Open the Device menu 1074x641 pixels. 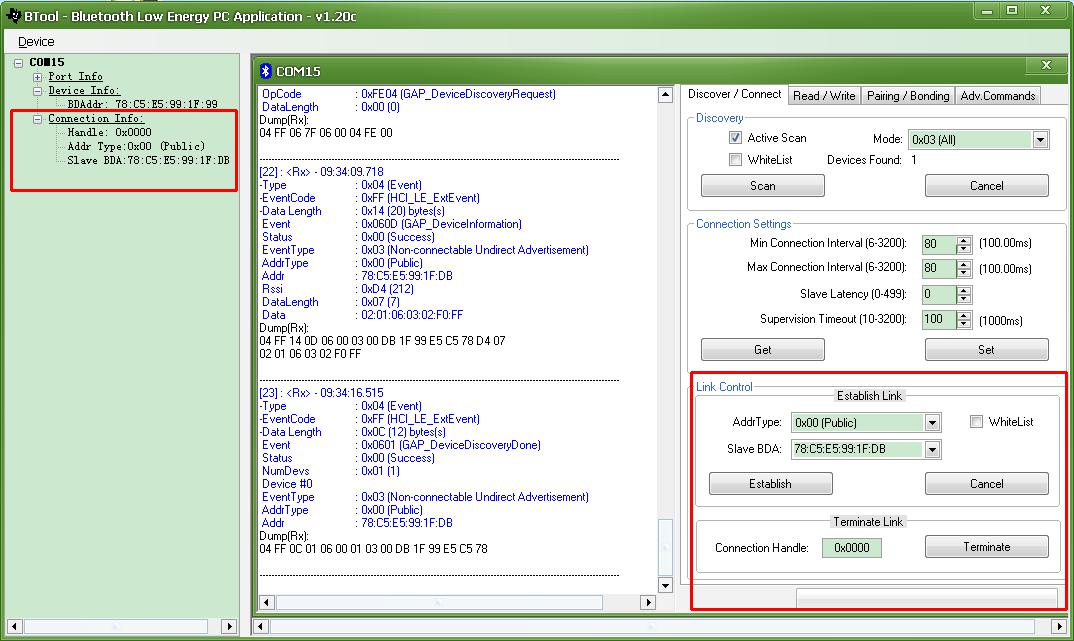[36, 42]
